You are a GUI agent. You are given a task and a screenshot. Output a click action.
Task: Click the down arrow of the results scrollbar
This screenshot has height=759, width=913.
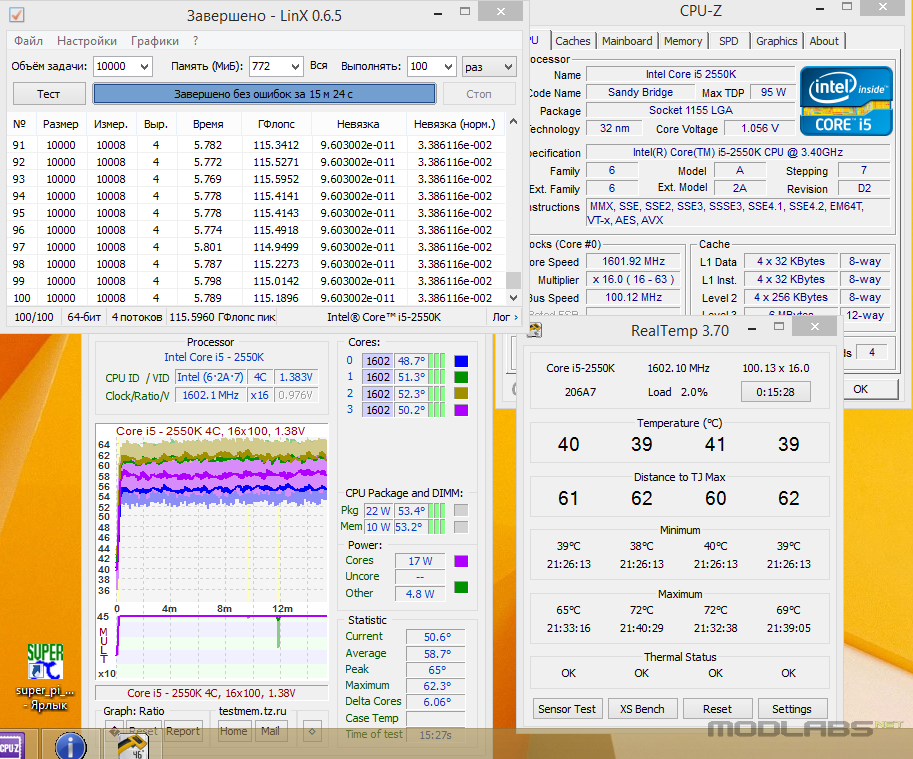(x=513, y=297)
